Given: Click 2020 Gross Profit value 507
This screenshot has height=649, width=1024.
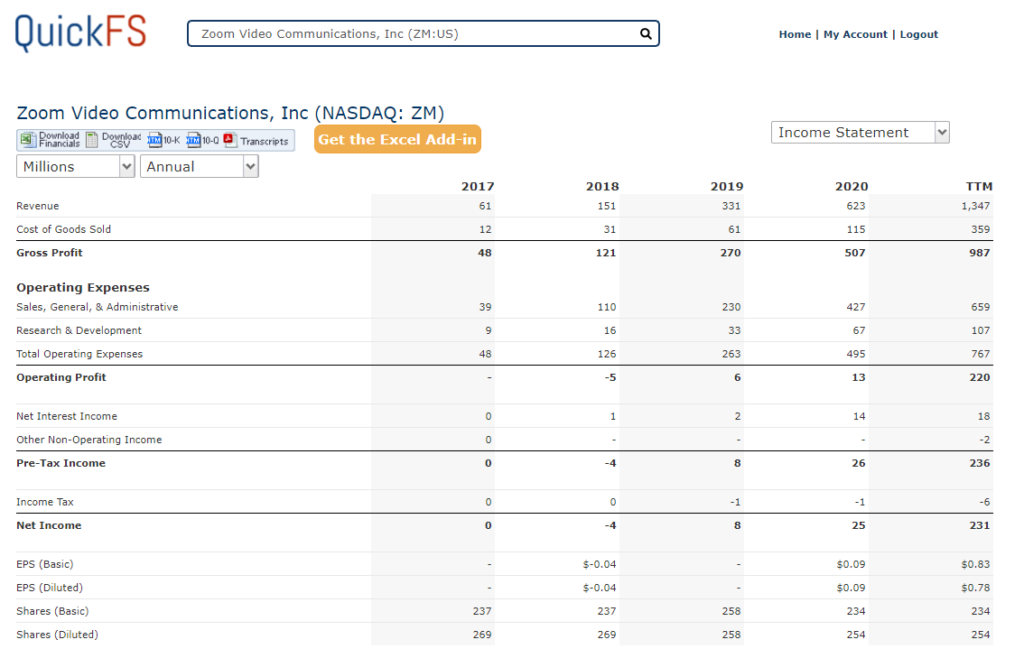Looking at the screenshot, I should pyautogui.click(x=855, y=253).
